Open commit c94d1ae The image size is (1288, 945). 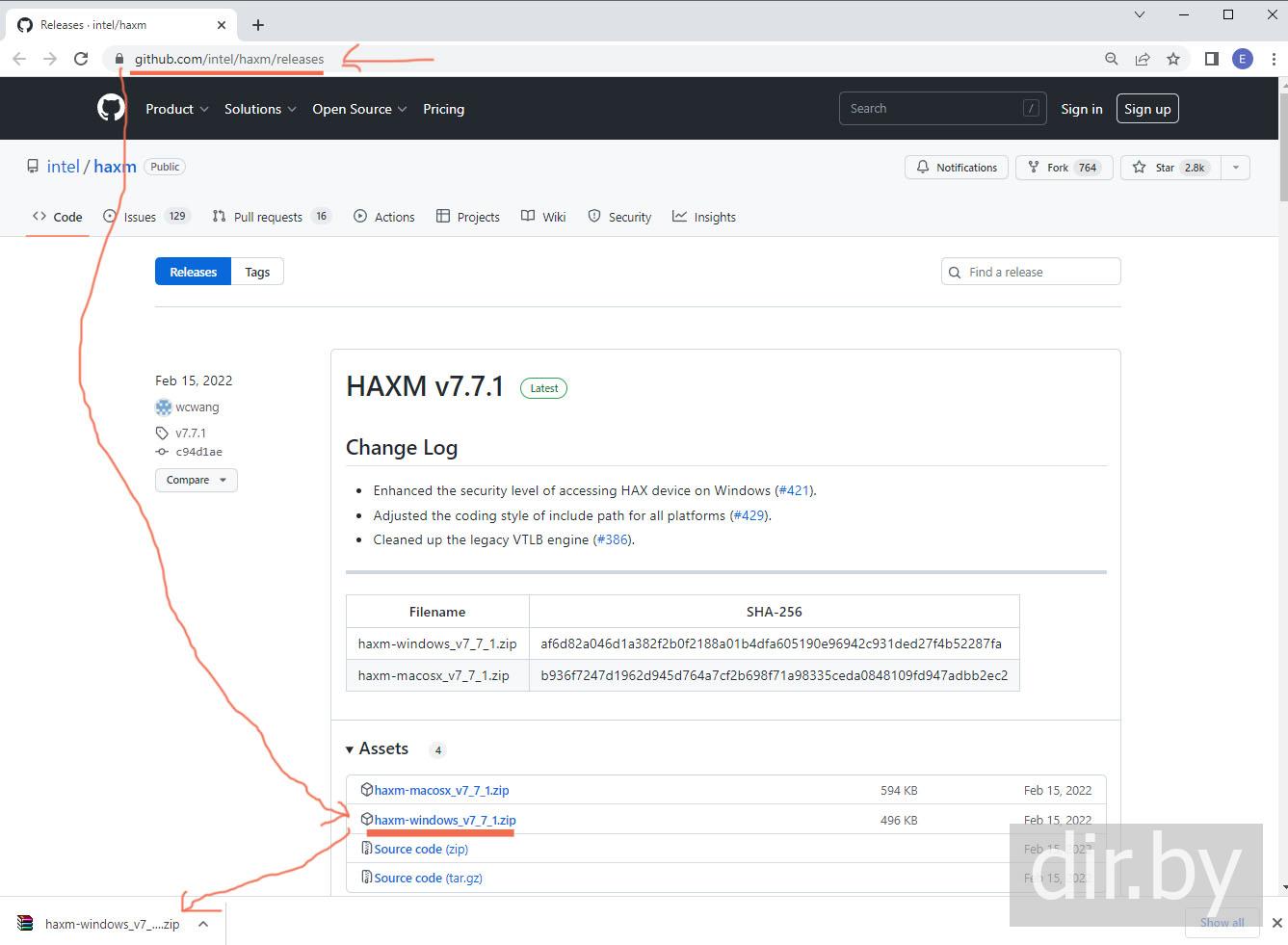(x=198, y=452)
